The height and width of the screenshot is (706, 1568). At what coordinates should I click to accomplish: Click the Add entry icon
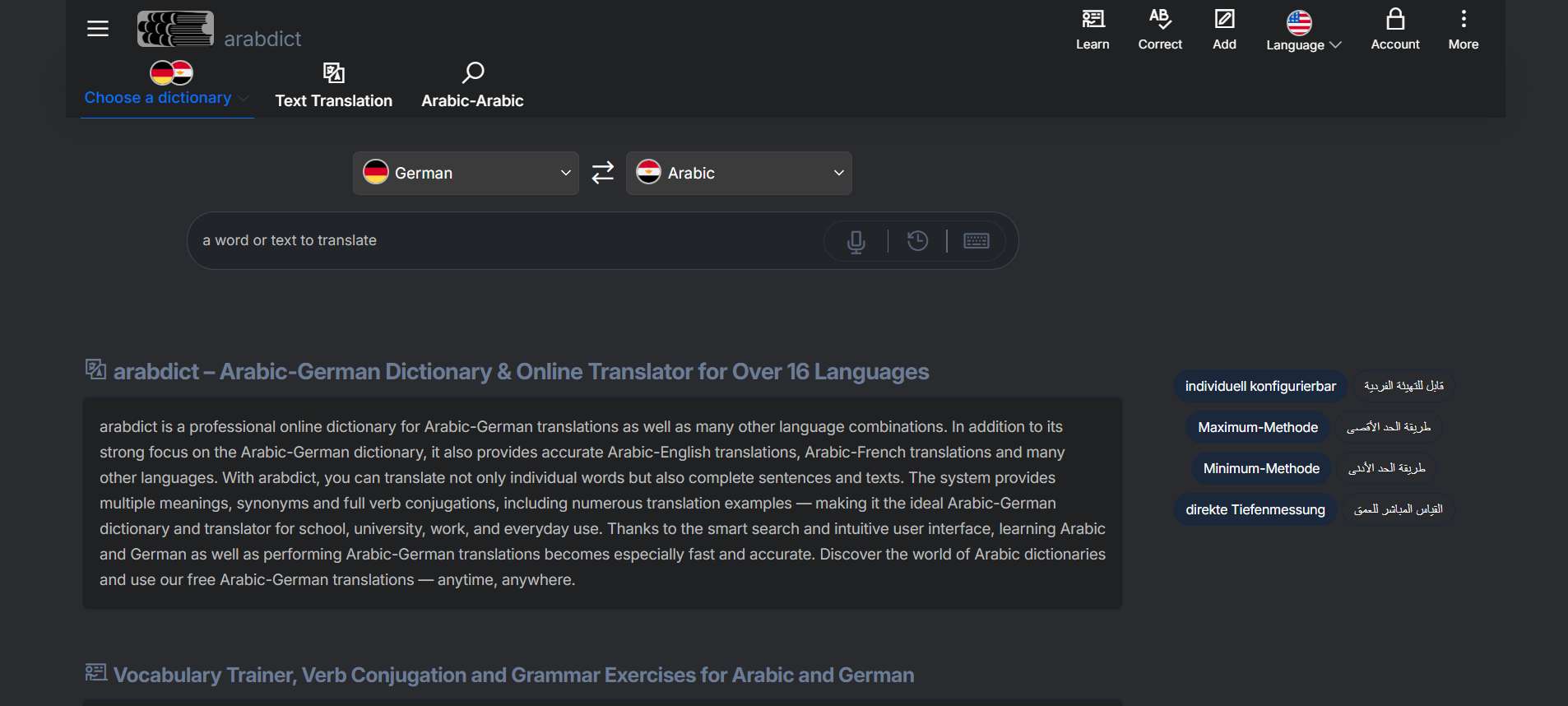[x=1224, y=19]
